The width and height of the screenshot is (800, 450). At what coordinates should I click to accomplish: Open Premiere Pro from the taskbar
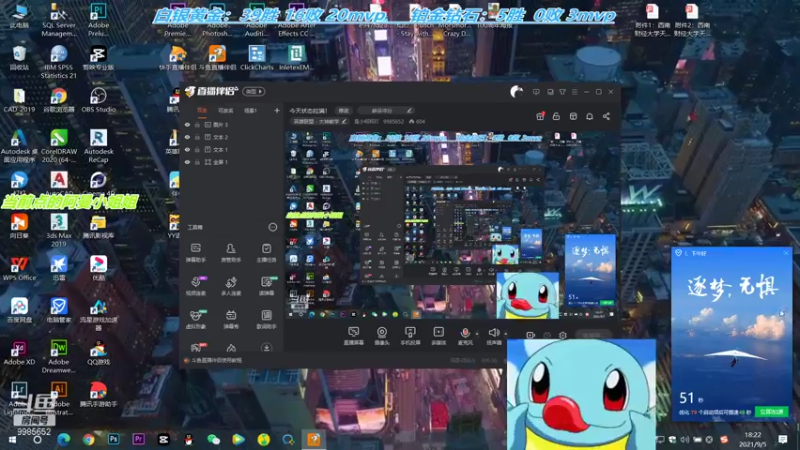pyautogui.click(x=138, y=439)
